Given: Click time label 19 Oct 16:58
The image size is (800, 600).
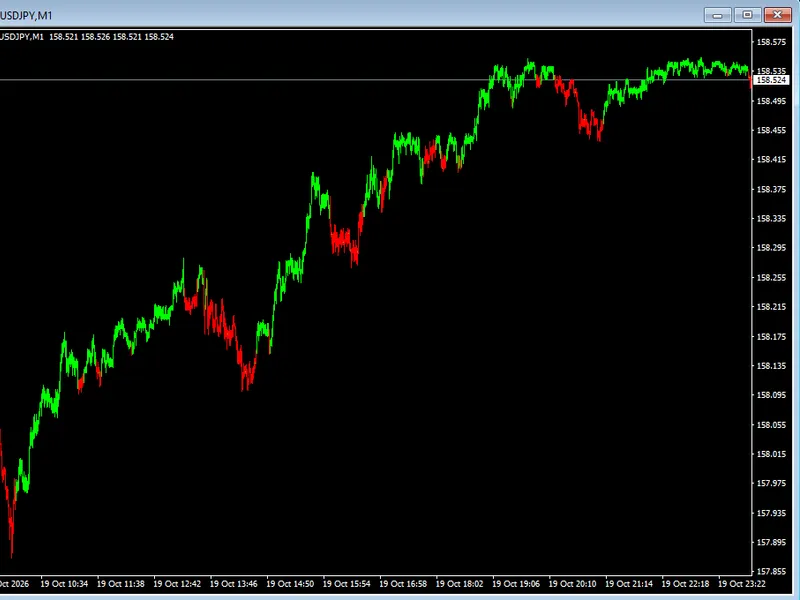Looking at the screenshot, I should (403, 584).
